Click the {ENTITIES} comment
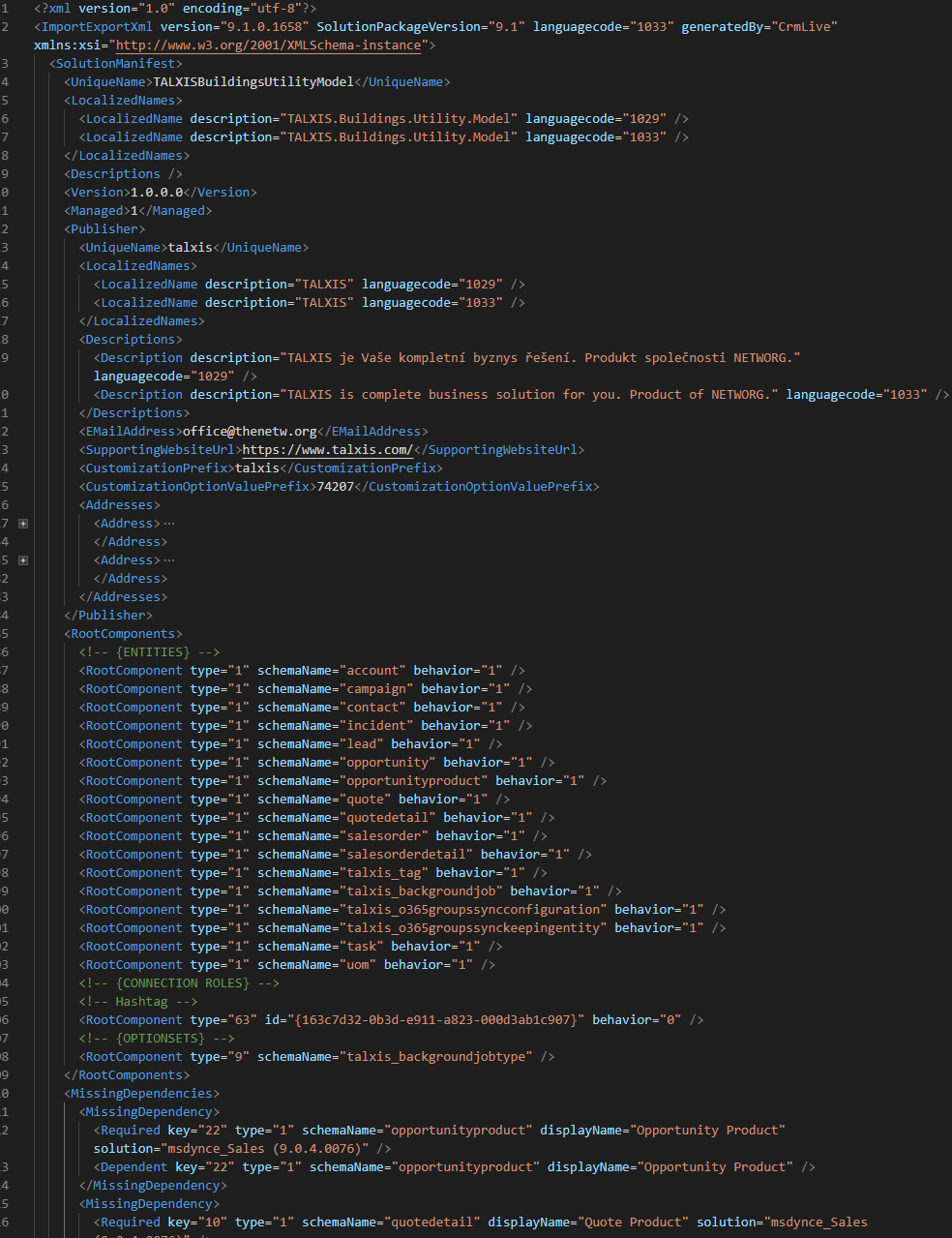The height and width of the screenshot is (1238, 952). coord(150,652)
